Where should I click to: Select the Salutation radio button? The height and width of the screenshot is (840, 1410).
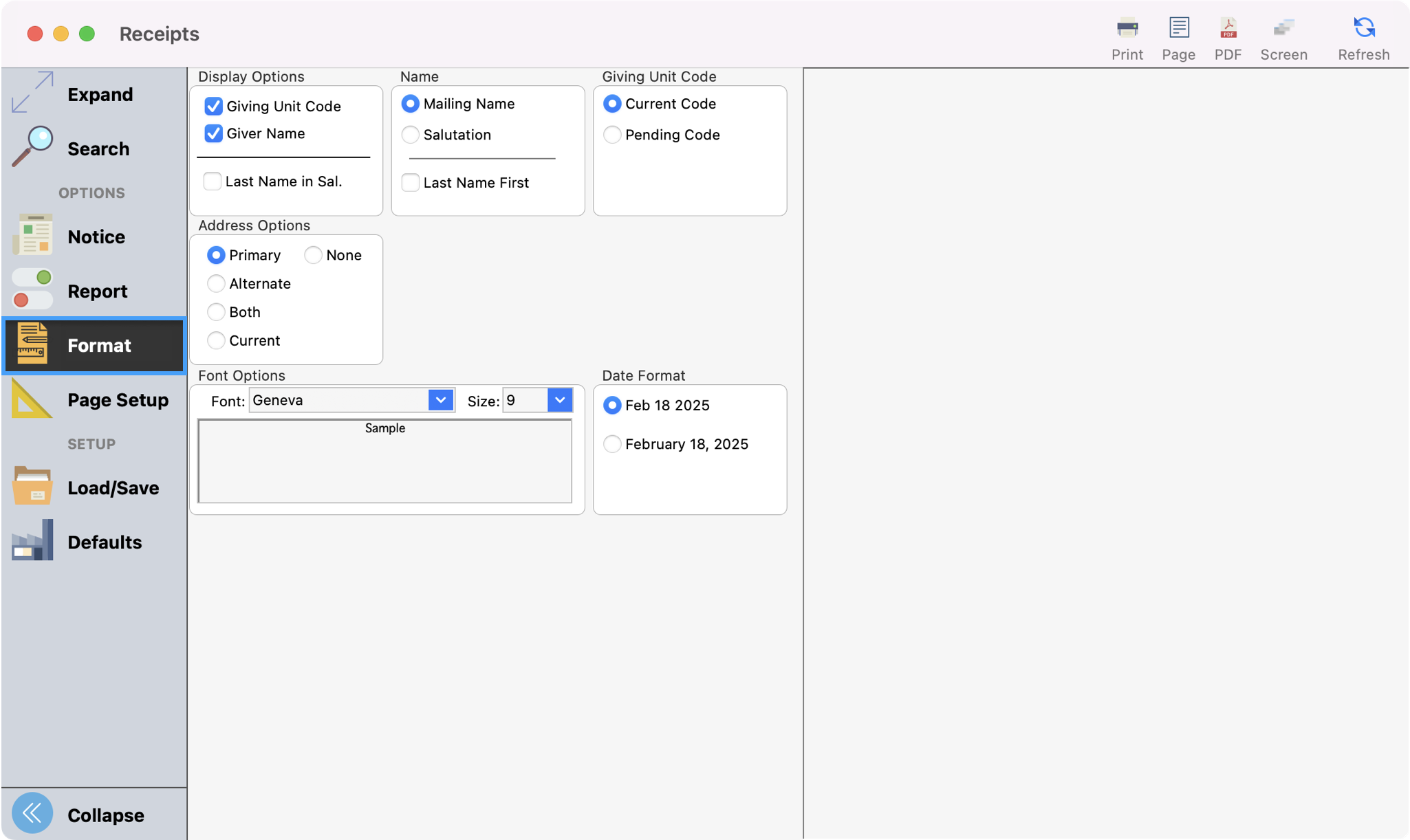click(411, 135)
